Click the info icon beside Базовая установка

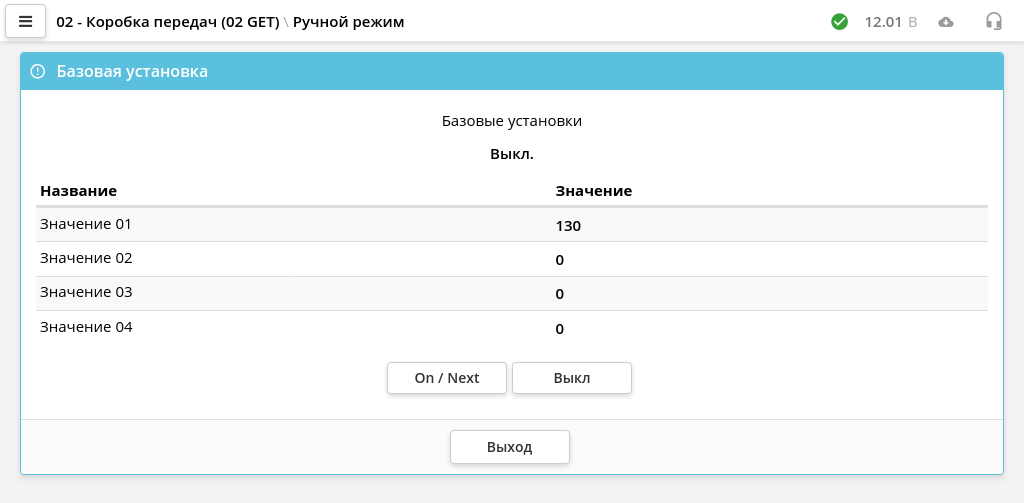[38, 71]
